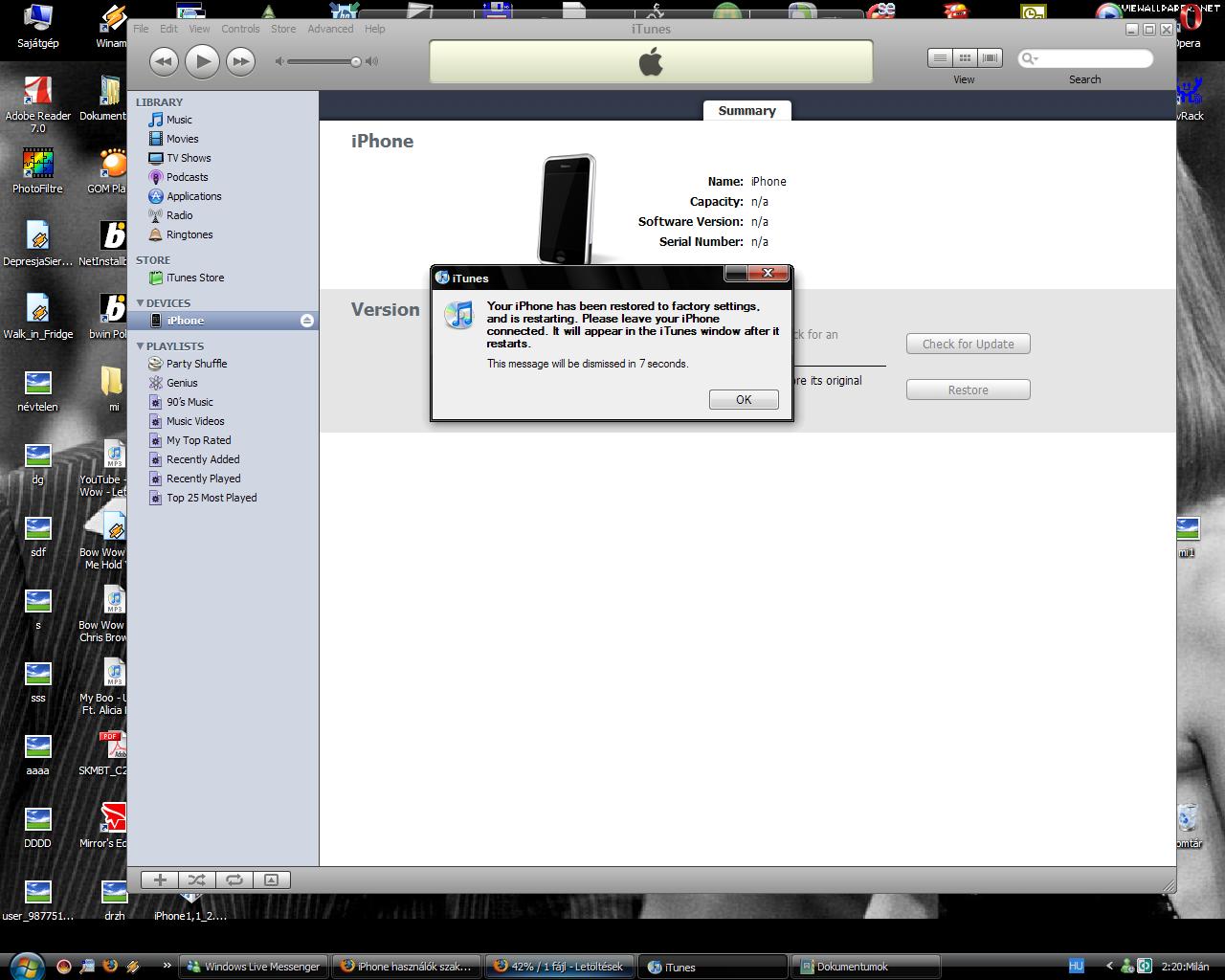The image size is (1225, 980).
Task: Open the Controls menu
Action: point(240,29)
